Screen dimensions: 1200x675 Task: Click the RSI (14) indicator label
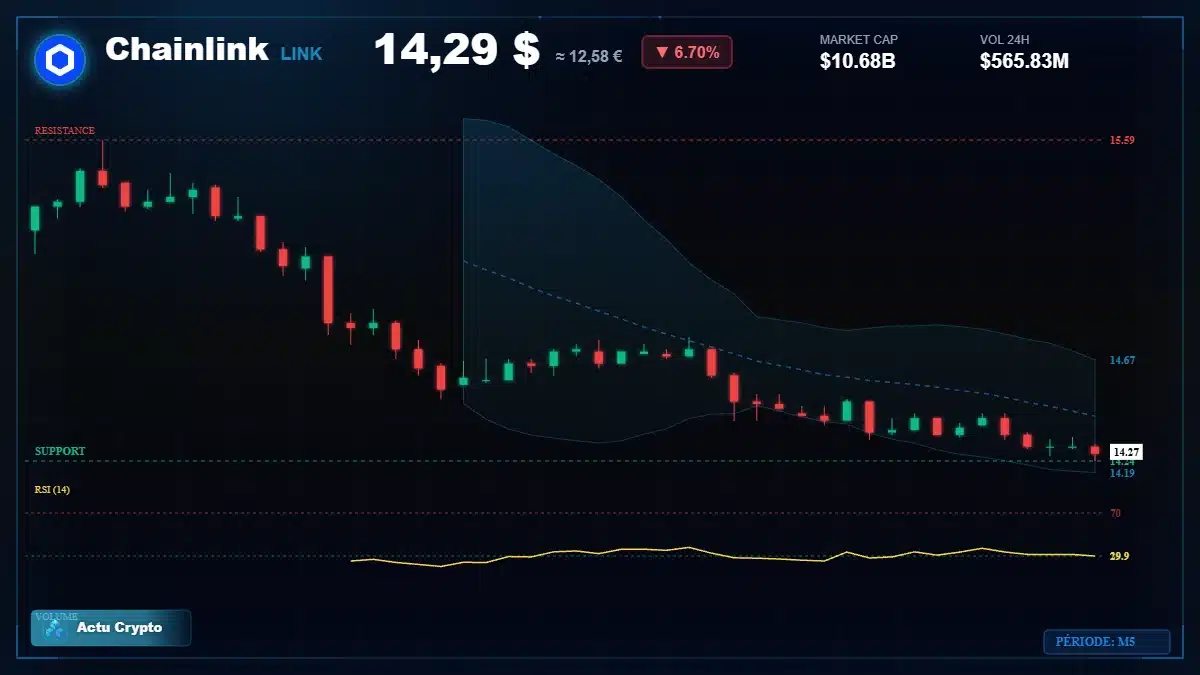click(52, 490)
